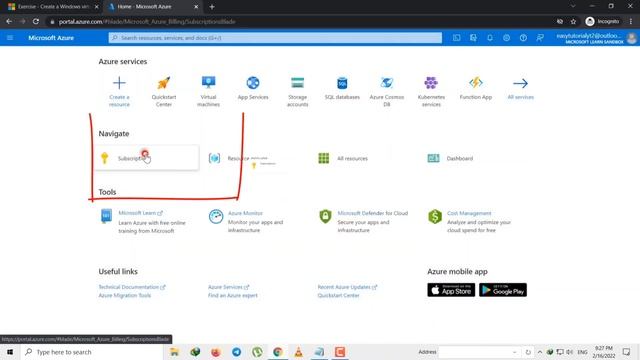The image size is (640, 360).
Task: Click the Microsoft Azure home title
Action: tap(51, 38)
